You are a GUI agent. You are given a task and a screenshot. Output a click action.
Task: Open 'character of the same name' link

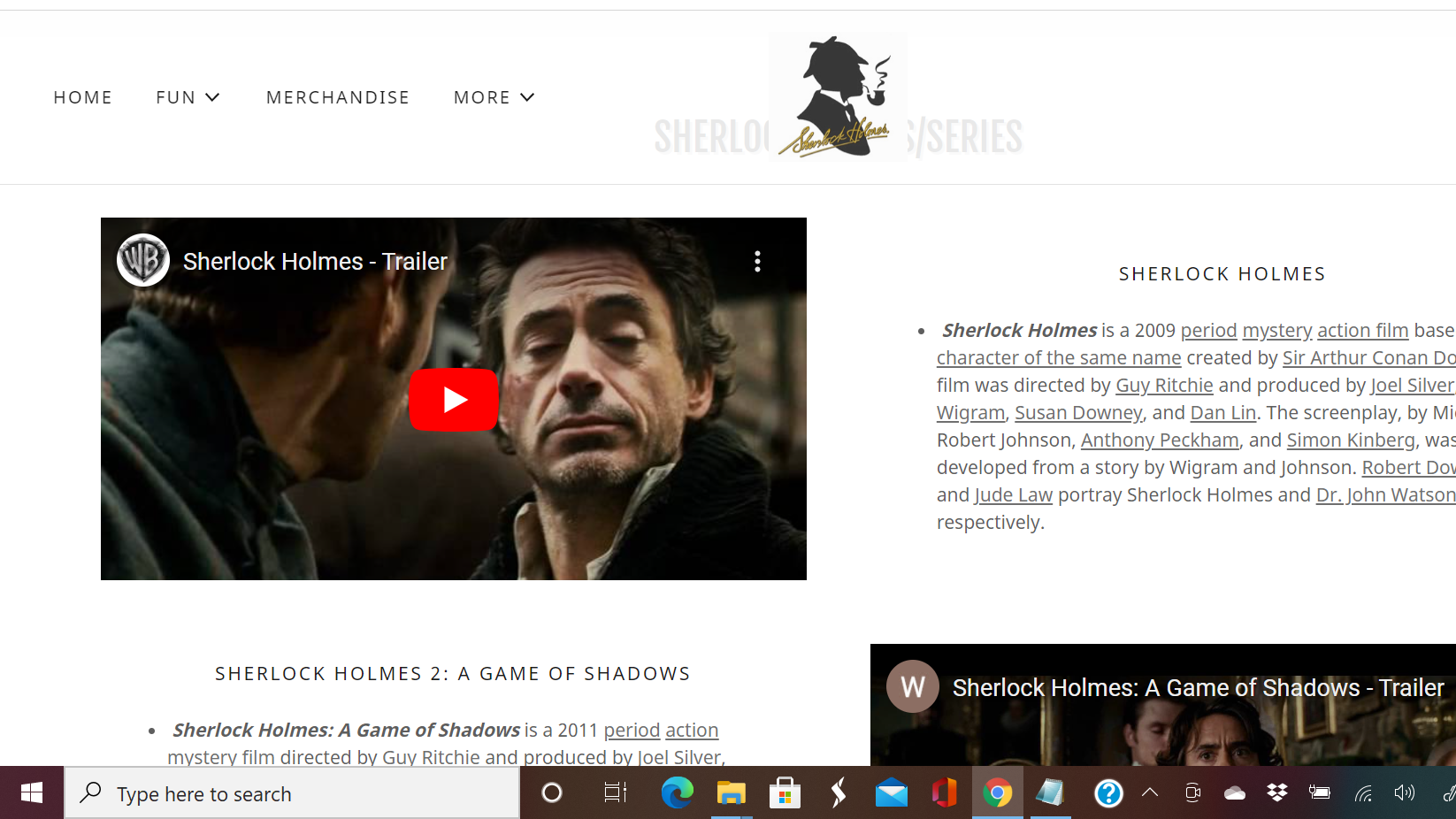(1059, 357)
